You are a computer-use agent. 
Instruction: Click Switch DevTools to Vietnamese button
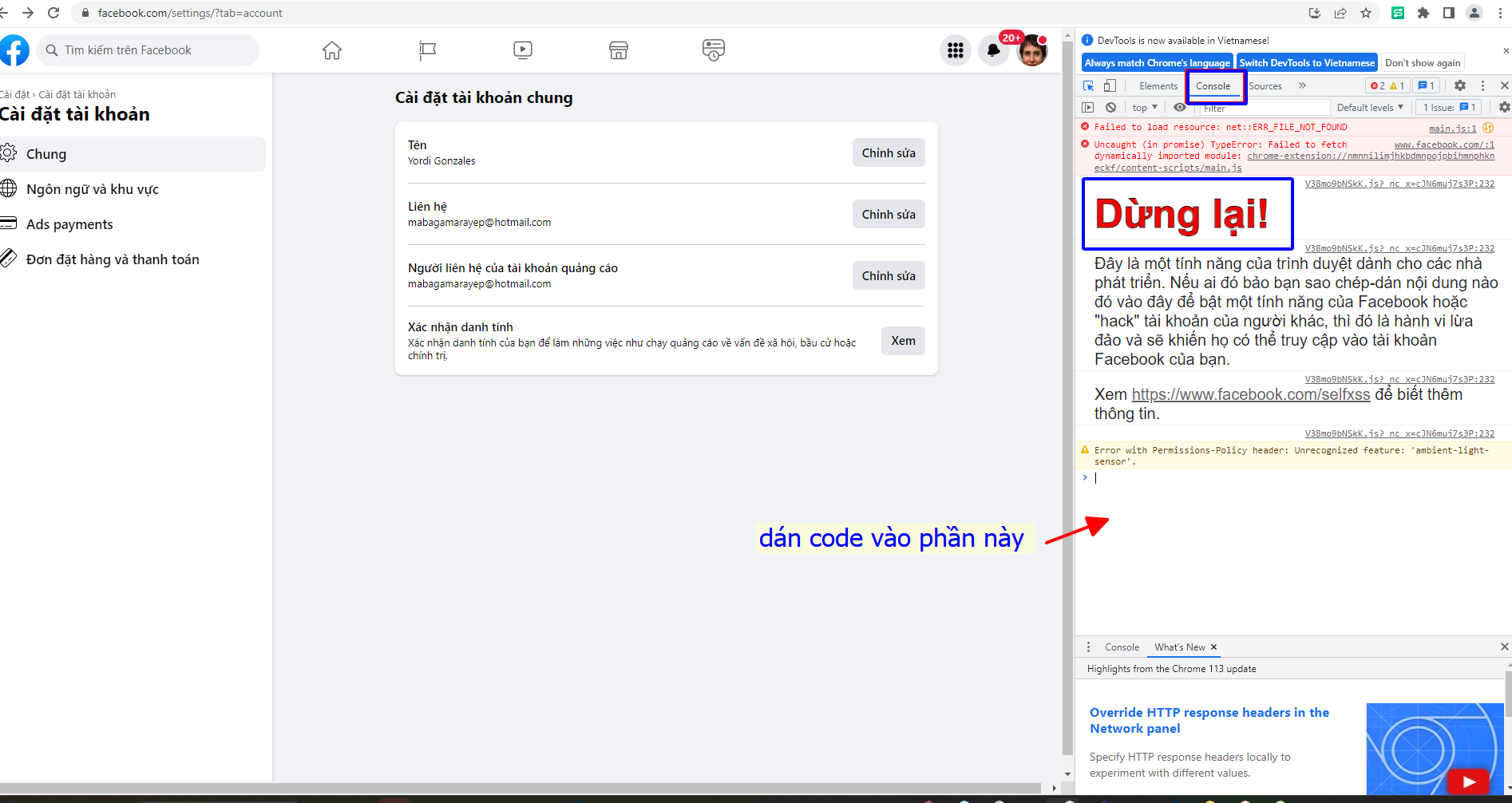1307,62
